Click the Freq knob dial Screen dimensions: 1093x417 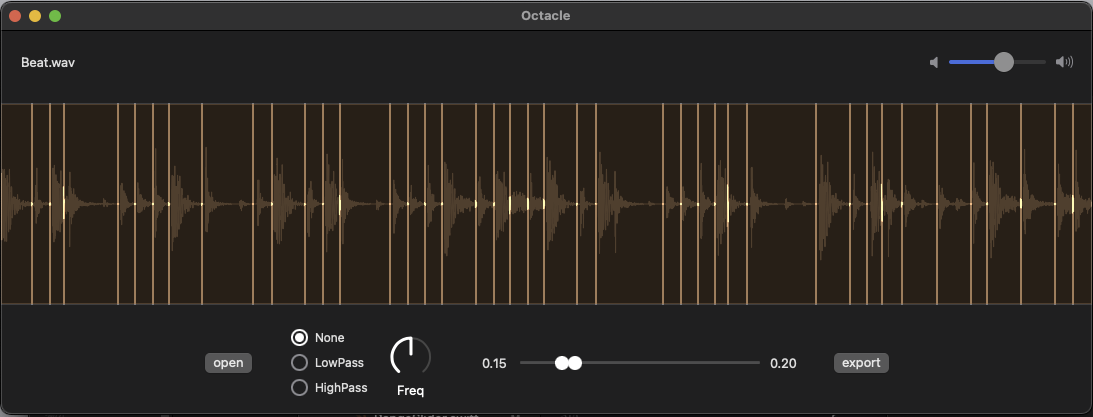point(411,357)
